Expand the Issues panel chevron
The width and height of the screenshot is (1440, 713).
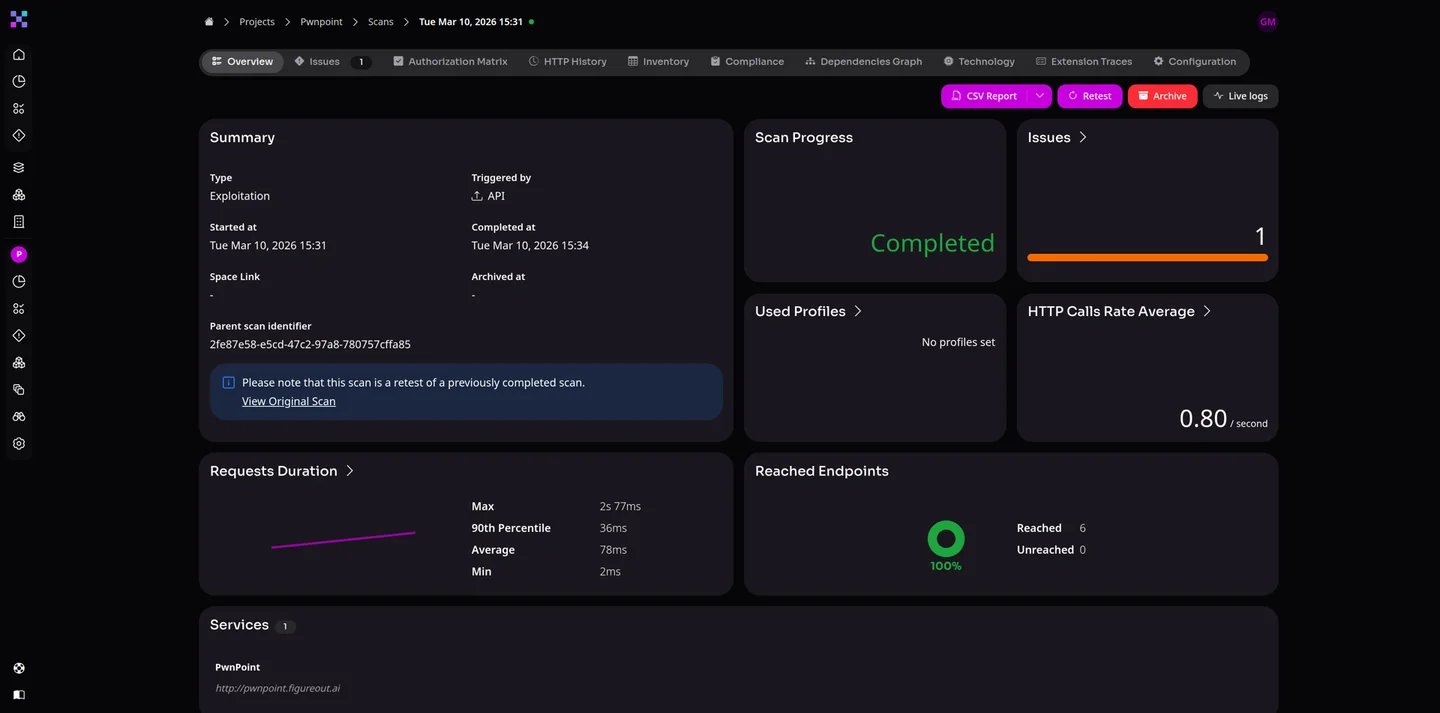1083,137
